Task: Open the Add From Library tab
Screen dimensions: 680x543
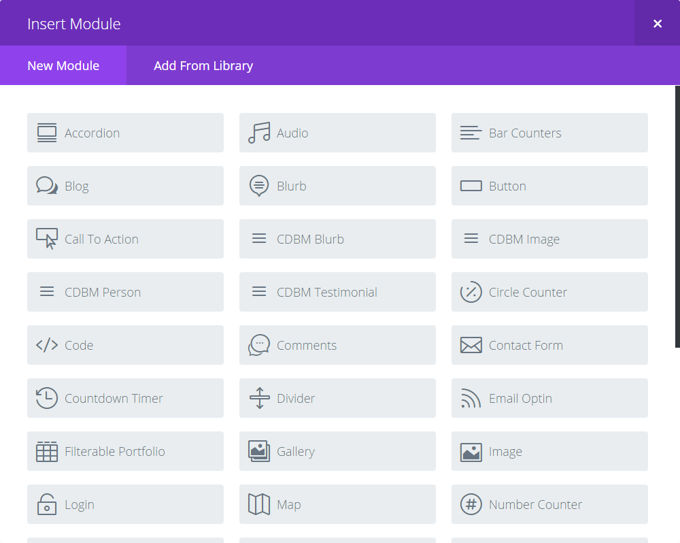Action: 203,66
